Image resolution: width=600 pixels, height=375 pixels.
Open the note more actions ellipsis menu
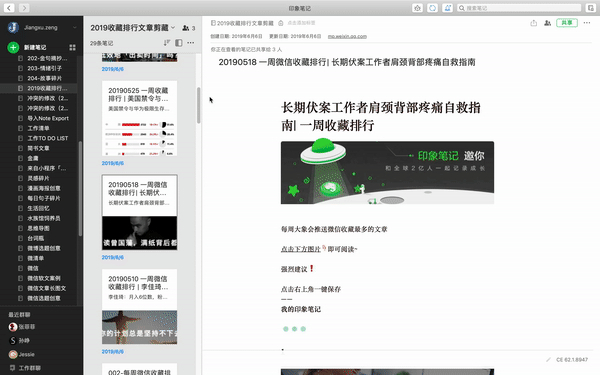pos(587,23)
